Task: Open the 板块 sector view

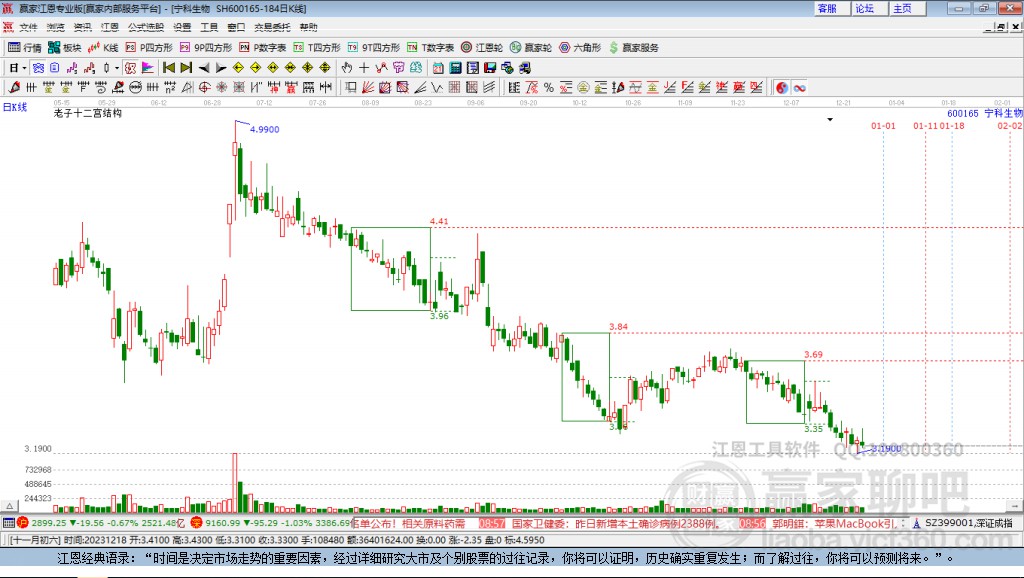Action: pos(65,47)
